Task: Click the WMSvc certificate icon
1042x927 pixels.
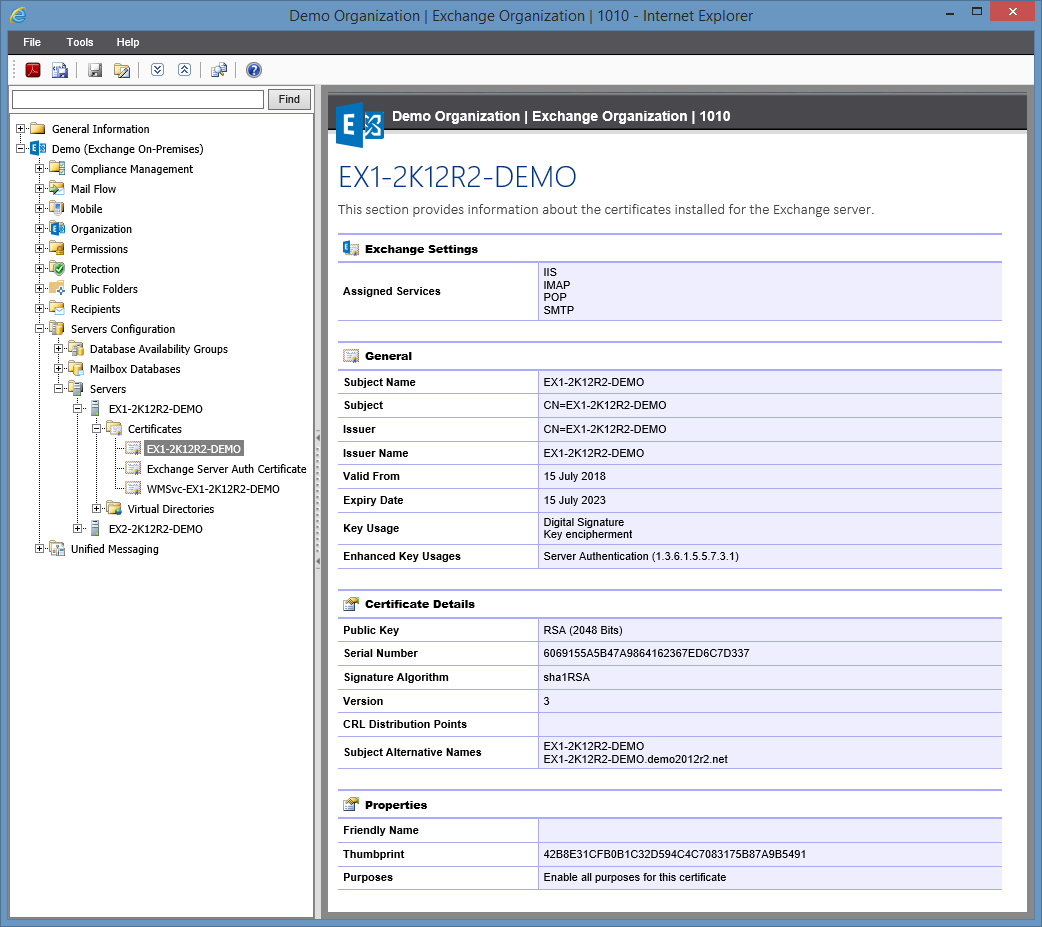Action: (x=133, y=488)
